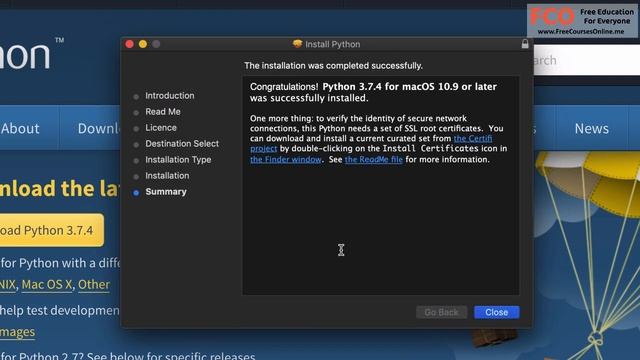Screen dimensions: 640x360
Task: Select the Introduction step in the sidebar
Action: (x=169, y=96)
